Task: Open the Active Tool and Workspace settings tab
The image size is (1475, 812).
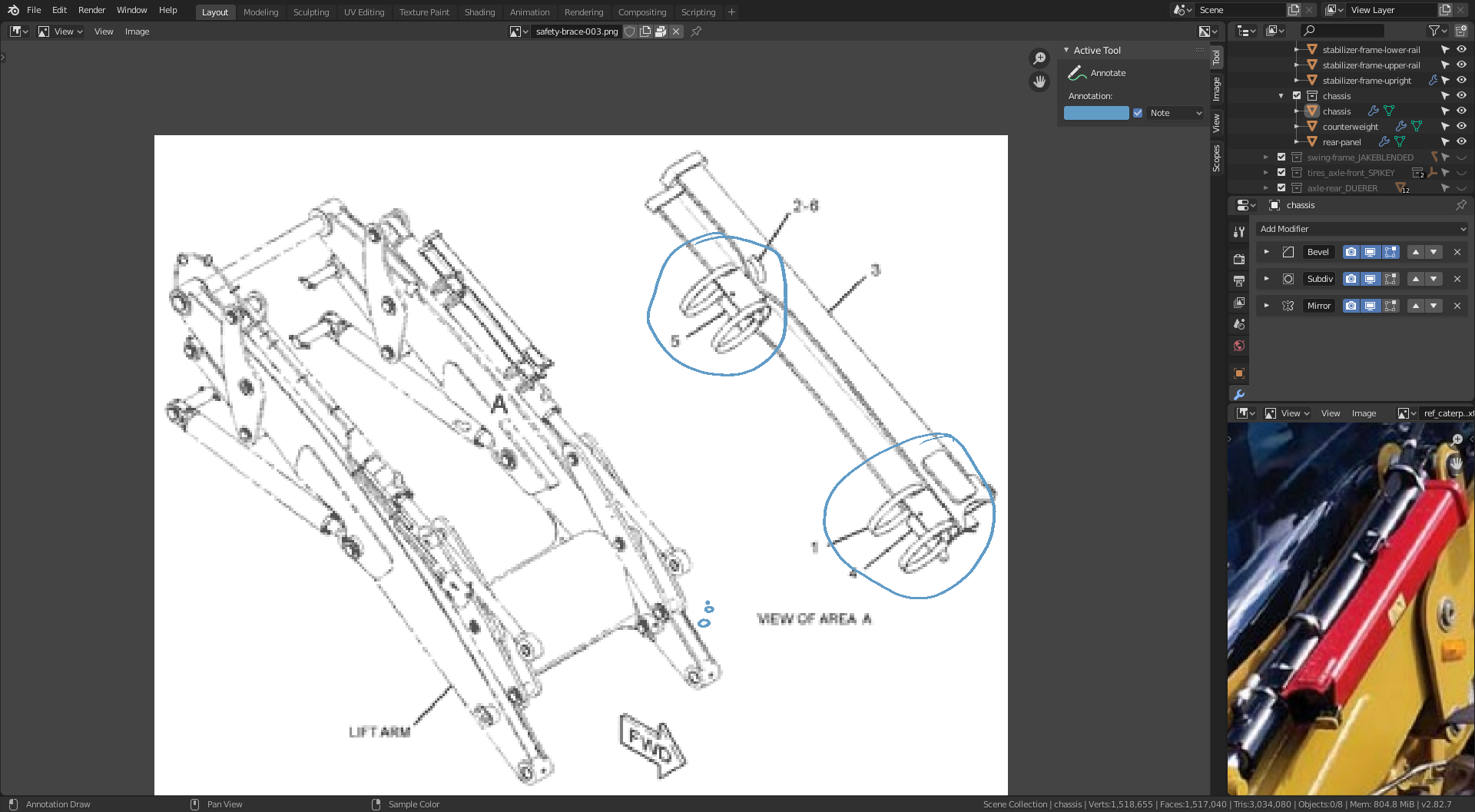Action: (x=1239, y=232)
